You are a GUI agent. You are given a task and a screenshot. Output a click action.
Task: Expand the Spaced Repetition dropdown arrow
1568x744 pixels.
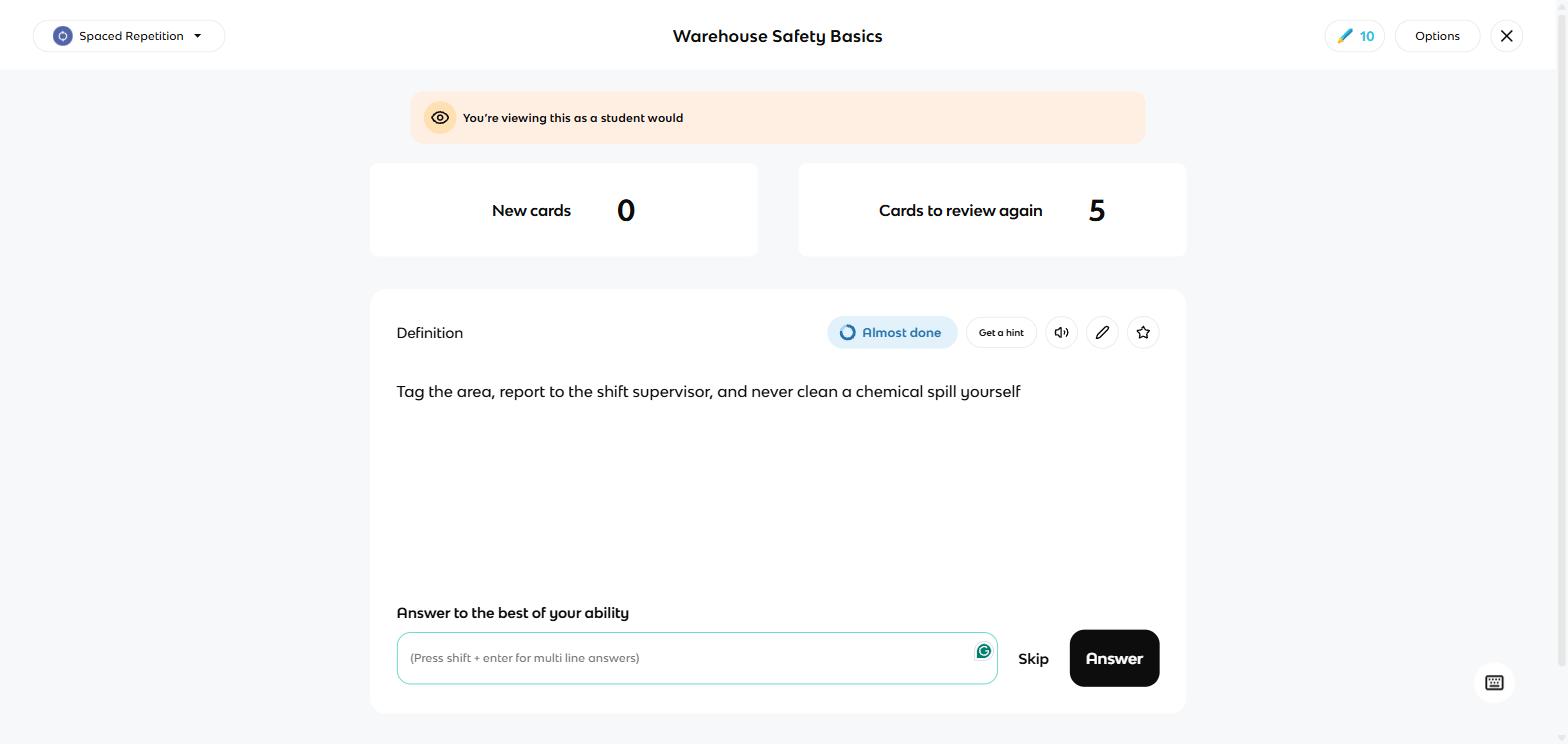pos(197,36)
